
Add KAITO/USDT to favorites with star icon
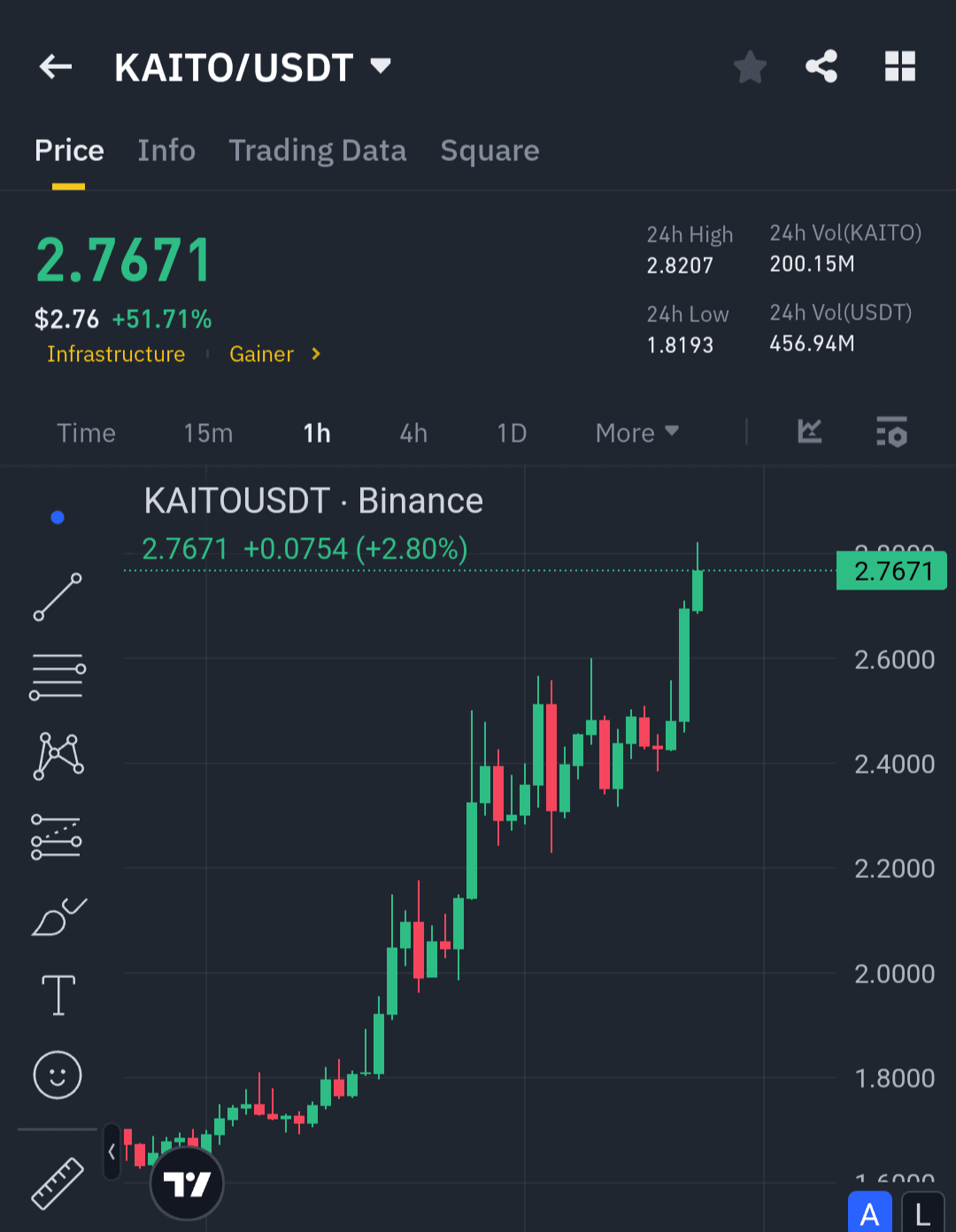pos(750,66)
